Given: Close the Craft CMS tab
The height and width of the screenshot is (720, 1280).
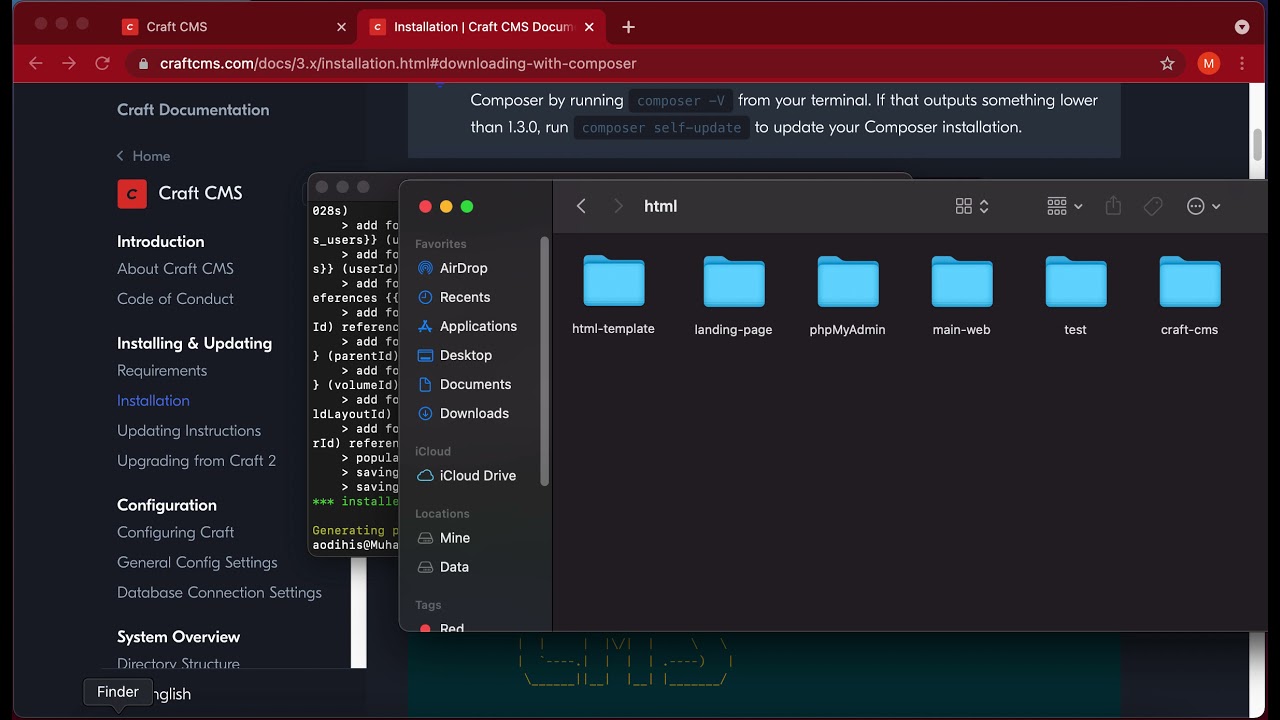Looking at the screenshot, I should coord(341,27).
